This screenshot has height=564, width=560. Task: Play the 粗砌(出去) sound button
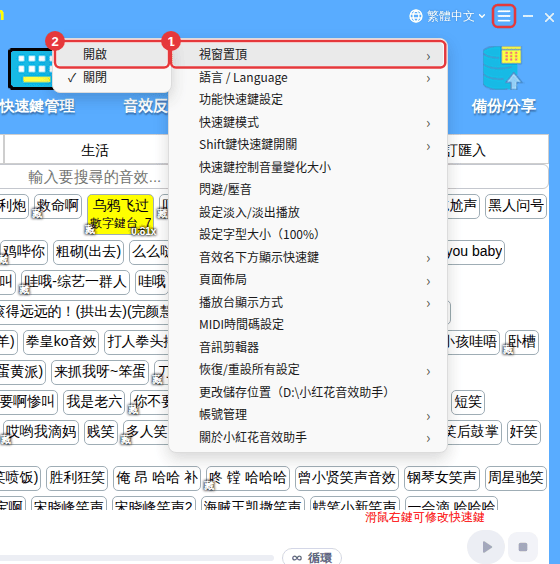(88, 252)
